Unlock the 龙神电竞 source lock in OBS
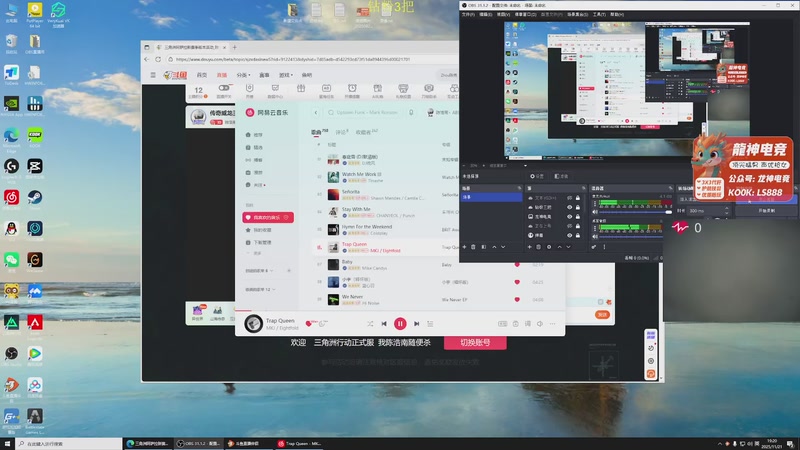Viewport: 800px width, 450px height. [578, 216]
